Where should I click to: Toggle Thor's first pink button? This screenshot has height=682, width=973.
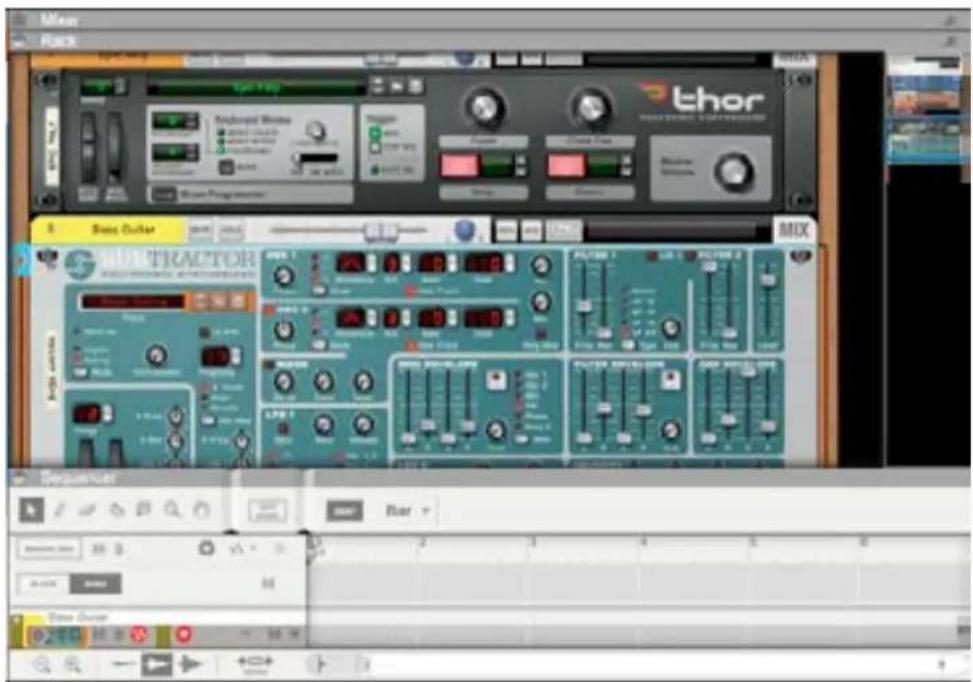[459, 166]
